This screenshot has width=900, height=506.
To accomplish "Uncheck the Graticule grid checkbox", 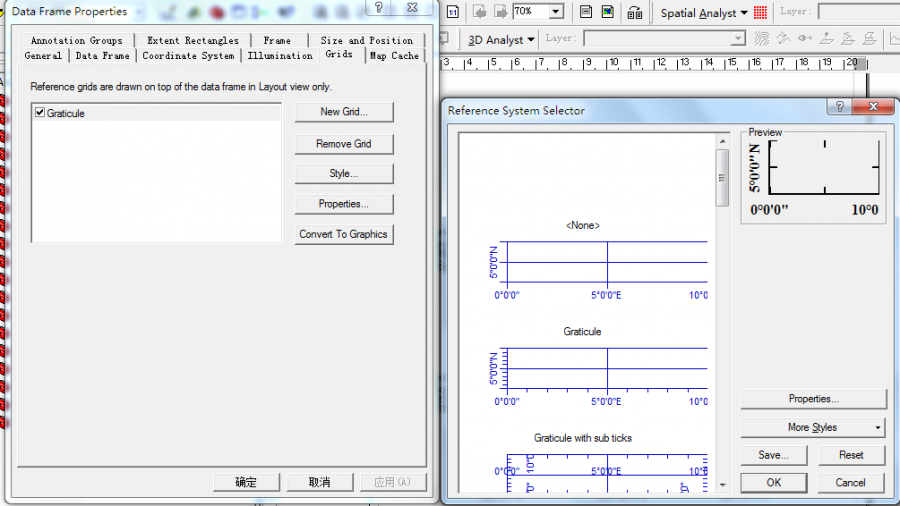I will (40, 113).
